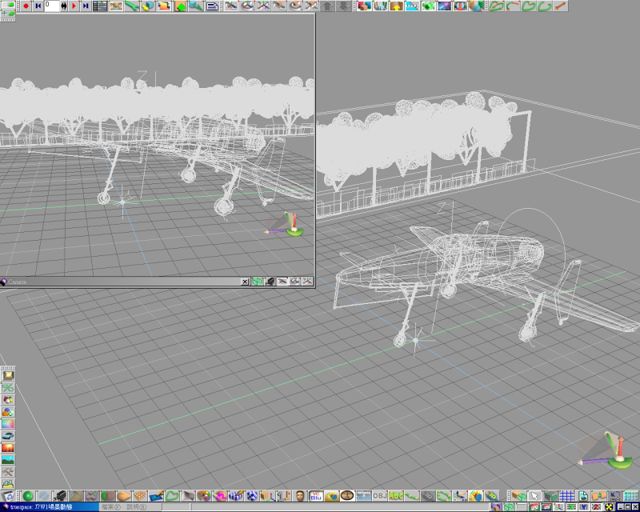
Task: Advance to the last animation frame
Action: 86,5
